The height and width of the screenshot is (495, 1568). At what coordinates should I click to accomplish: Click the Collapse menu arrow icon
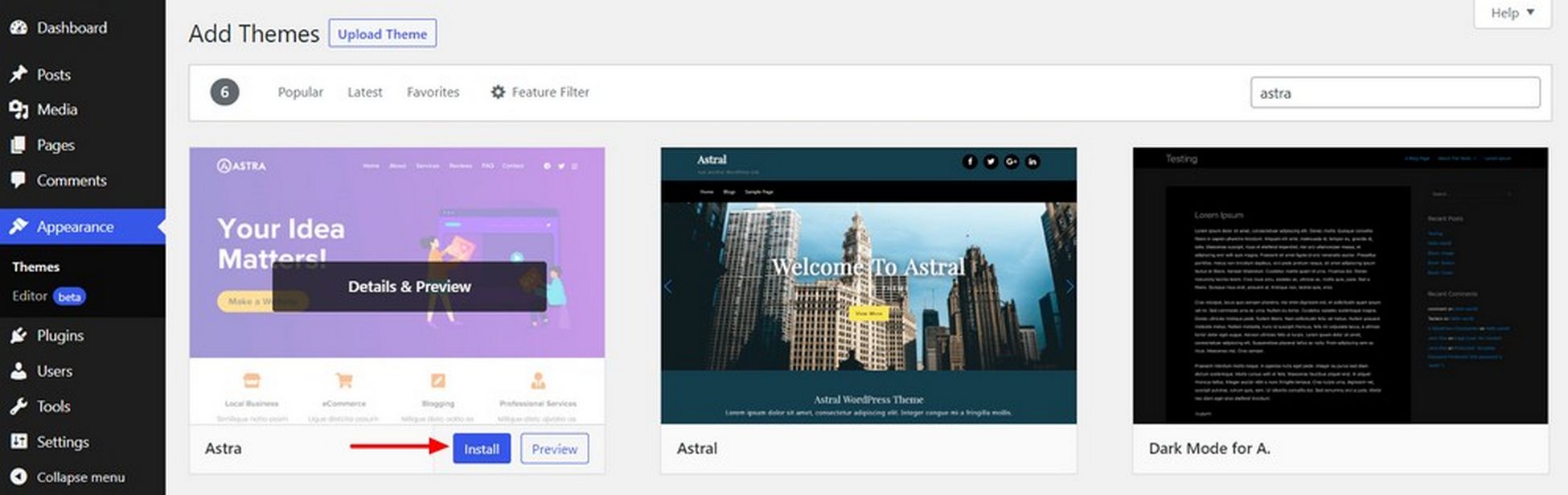(18, 476)
